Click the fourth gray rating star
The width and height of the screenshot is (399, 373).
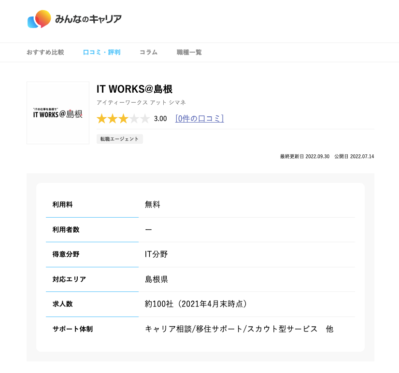tap(134, 119)
